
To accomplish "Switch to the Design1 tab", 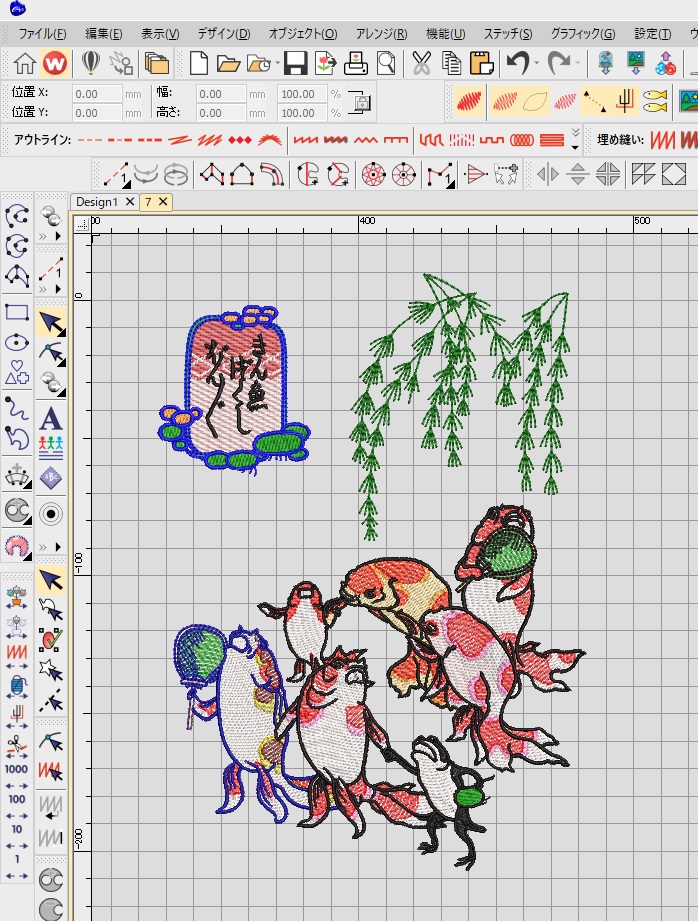I will [97, 202].
